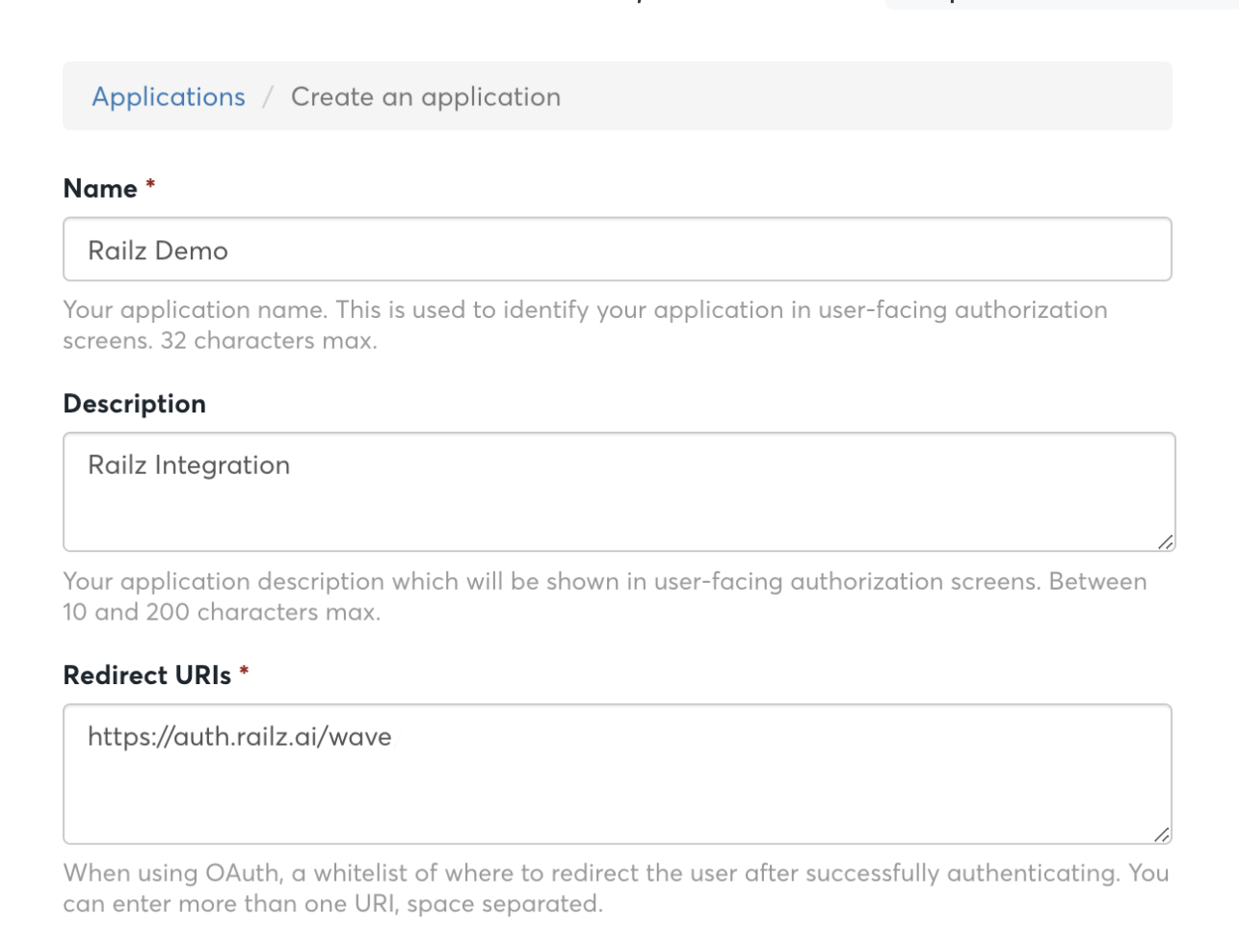Click the Name field label
This screenshot has width=1239, height=952.
click(100, 188)
